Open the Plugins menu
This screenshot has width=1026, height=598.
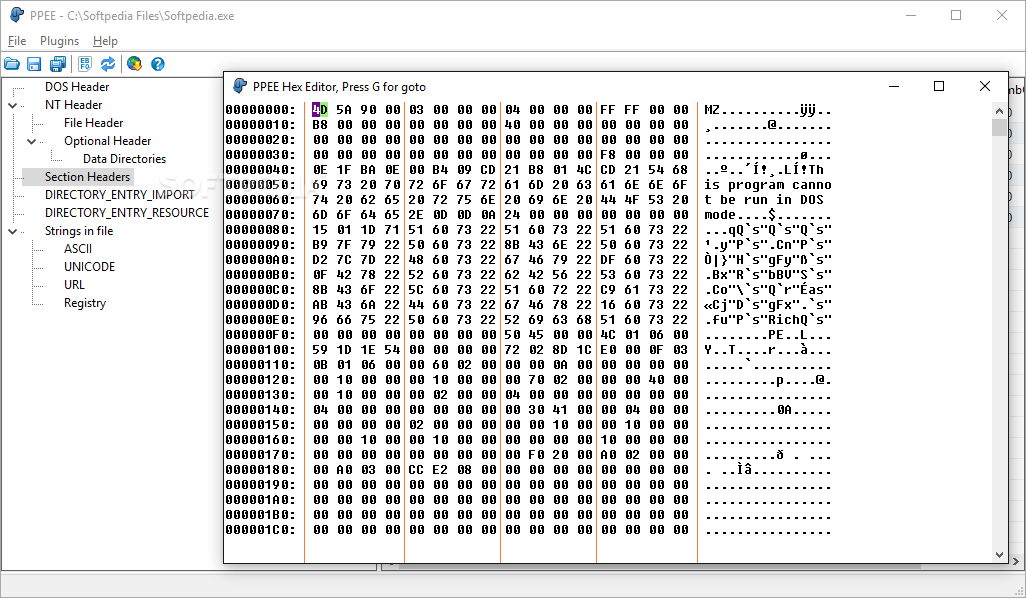[x=60, y=41]
